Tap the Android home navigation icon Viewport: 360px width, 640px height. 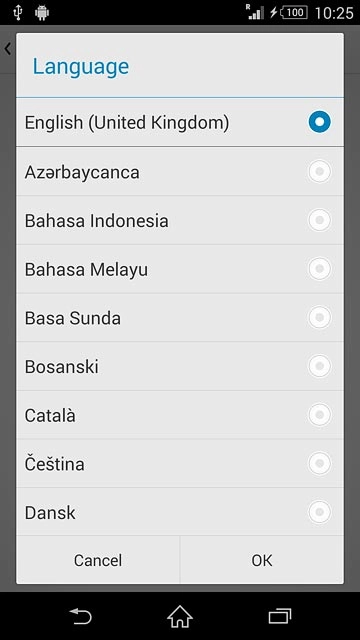tap(180, 616)
